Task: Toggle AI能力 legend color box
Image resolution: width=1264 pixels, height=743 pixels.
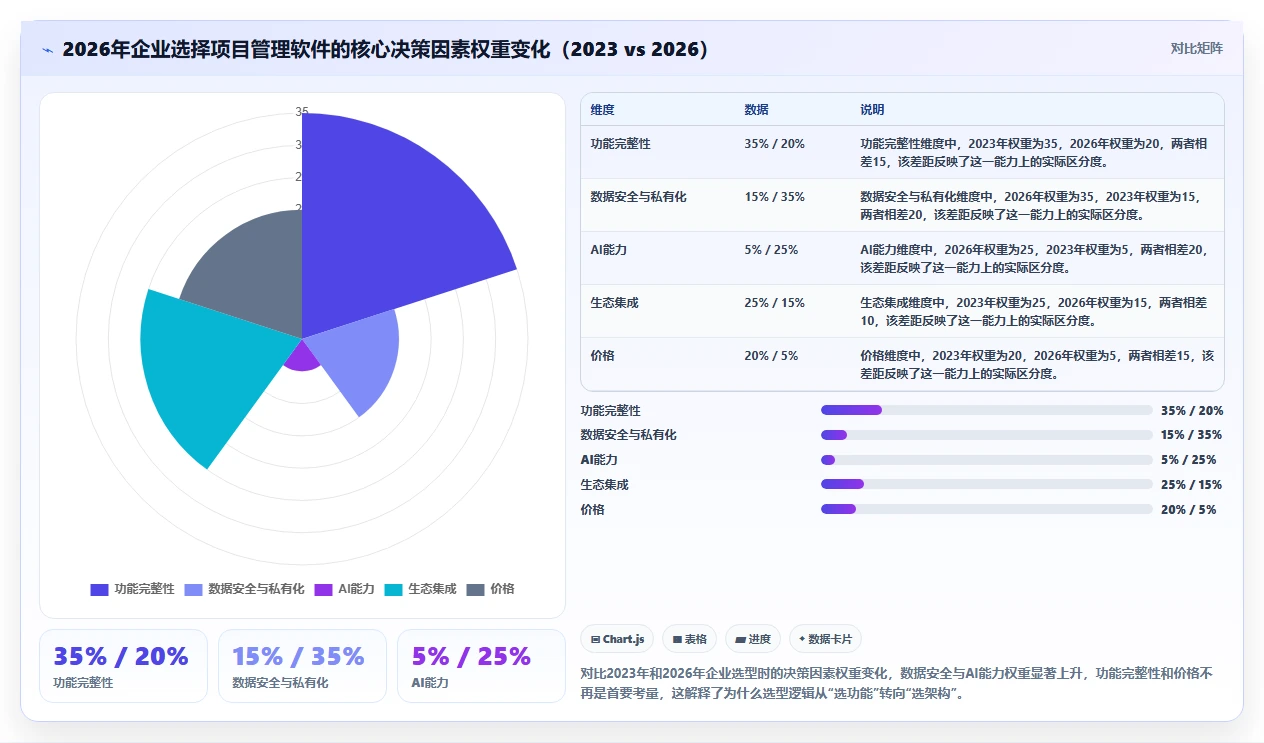Action: click(x=323, y=590)
